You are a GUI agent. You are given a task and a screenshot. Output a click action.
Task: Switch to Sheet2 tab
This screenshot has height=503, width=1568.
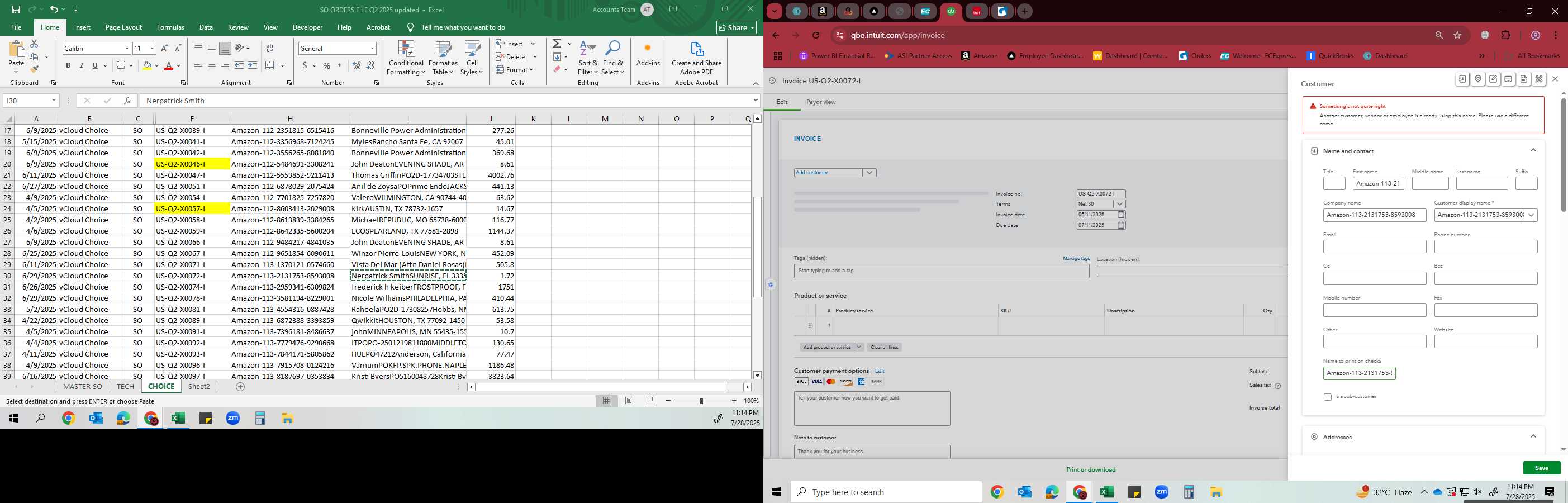click(199, 387)
